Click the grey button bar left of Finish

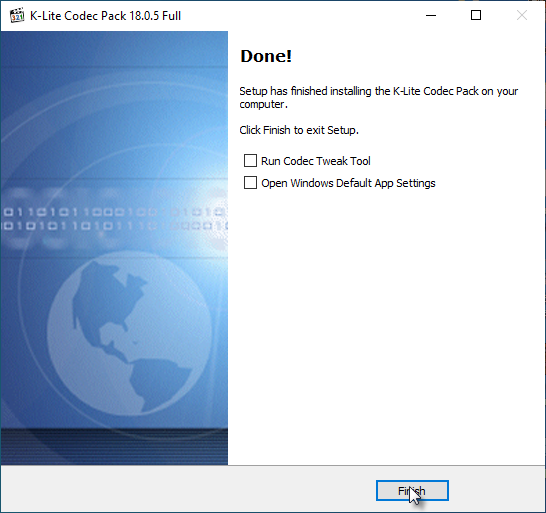[x=188, y=489]
